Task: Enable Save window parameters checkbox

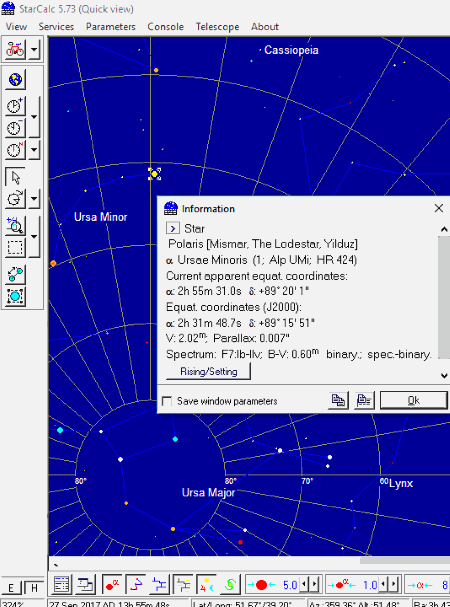Action: (x=167, y=401)
